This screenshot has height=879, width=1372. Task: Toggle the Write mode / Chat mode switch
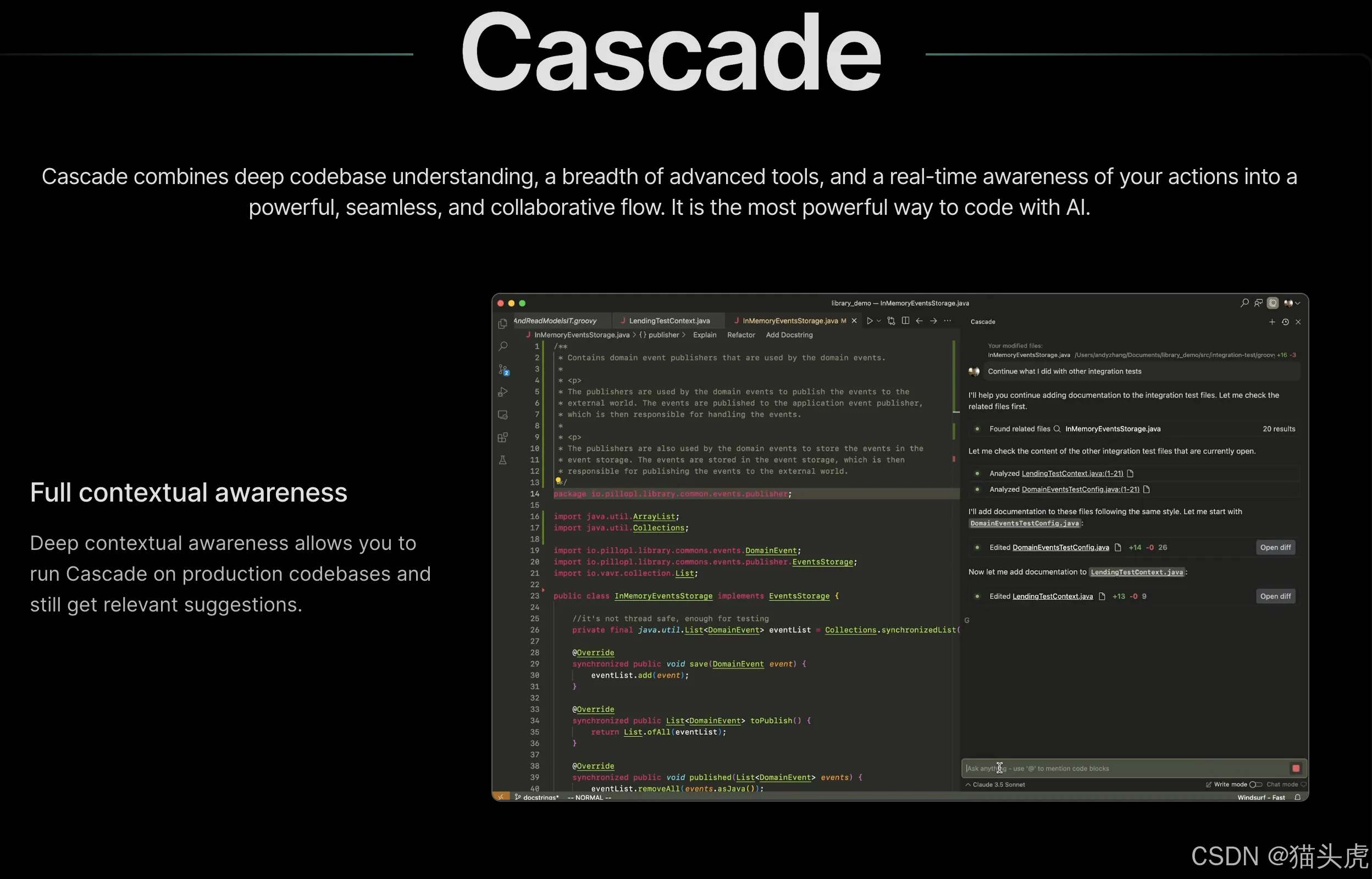pyautogui.click(x=1255, y=785)
